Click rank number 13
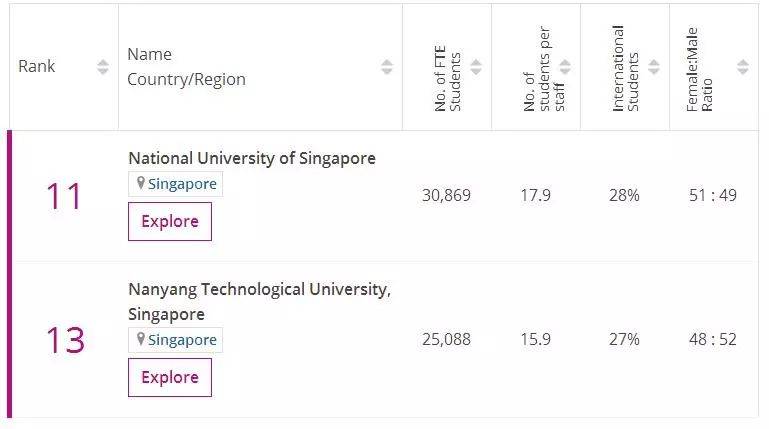This screenshot has height=429, width=769. pos(64,341)
